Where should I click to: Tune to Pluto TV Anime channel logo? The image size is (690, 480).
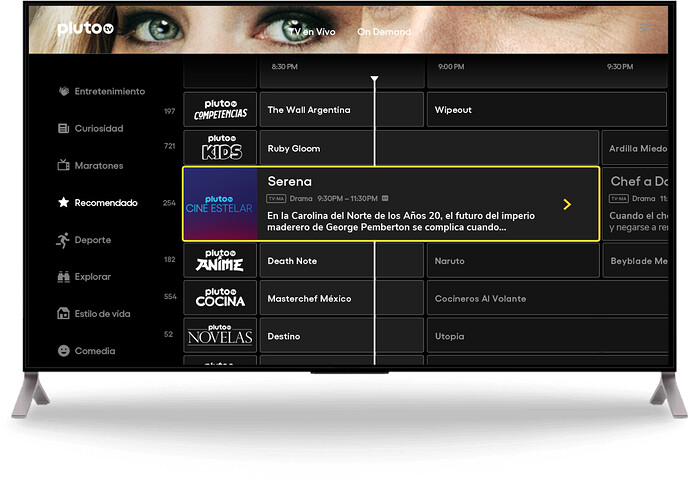pos(220,260)
